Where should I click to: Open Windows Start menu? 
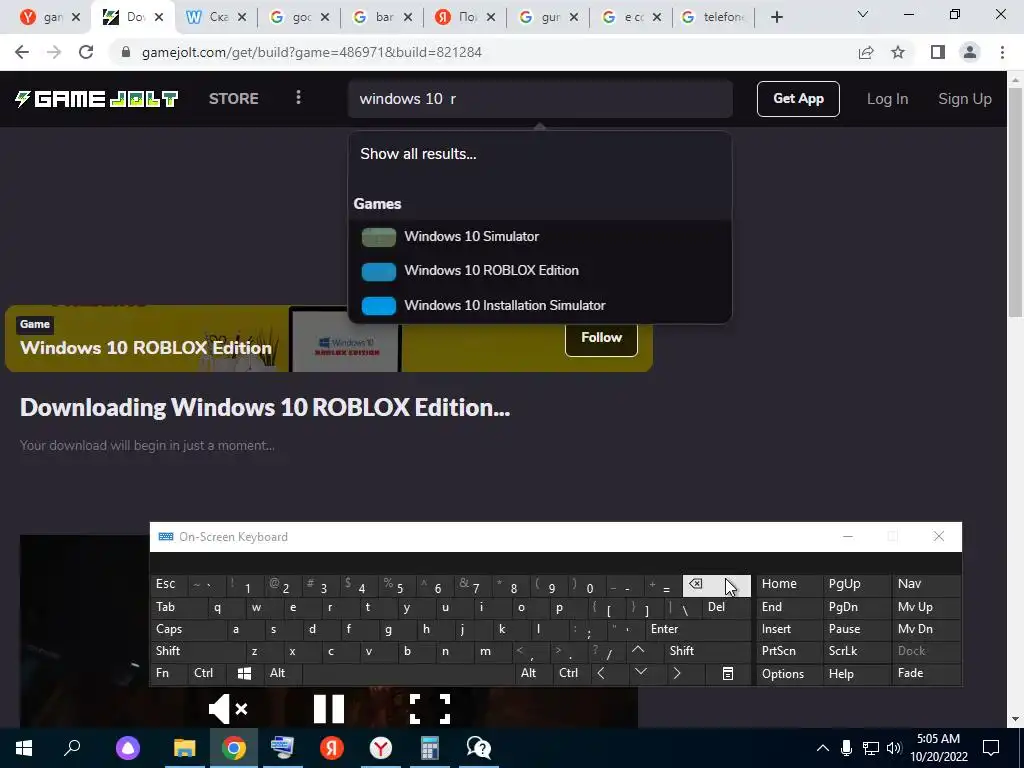tap(24, 748)
